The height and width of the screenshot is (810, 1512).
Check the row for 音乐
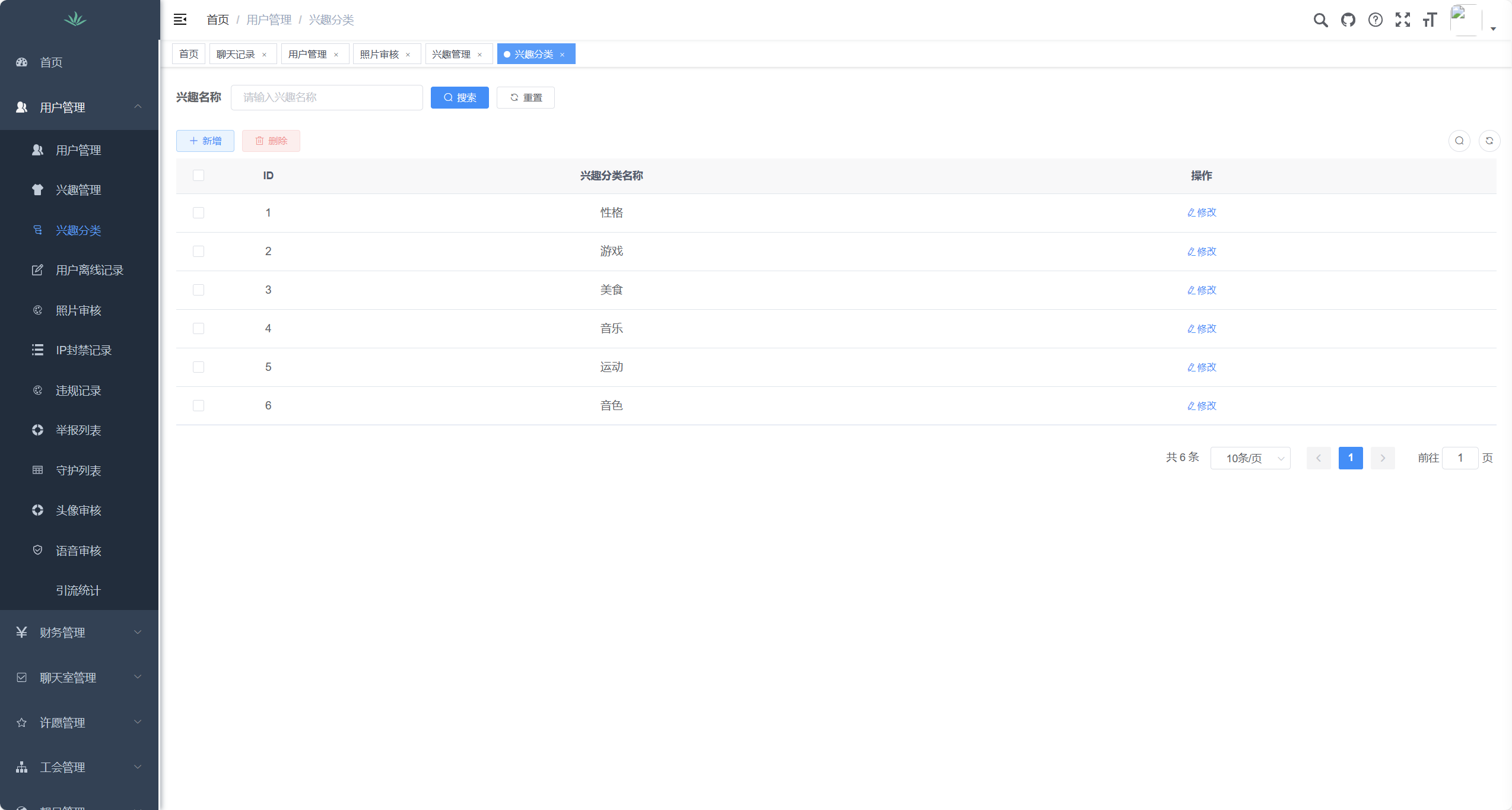[x=199, y=329]
